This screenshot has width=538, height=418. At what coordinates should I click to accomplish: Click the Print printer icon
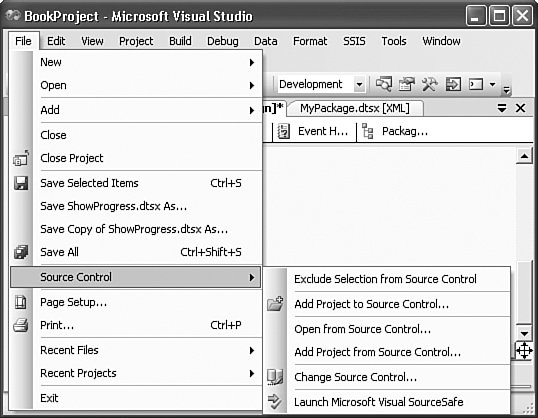21,325
